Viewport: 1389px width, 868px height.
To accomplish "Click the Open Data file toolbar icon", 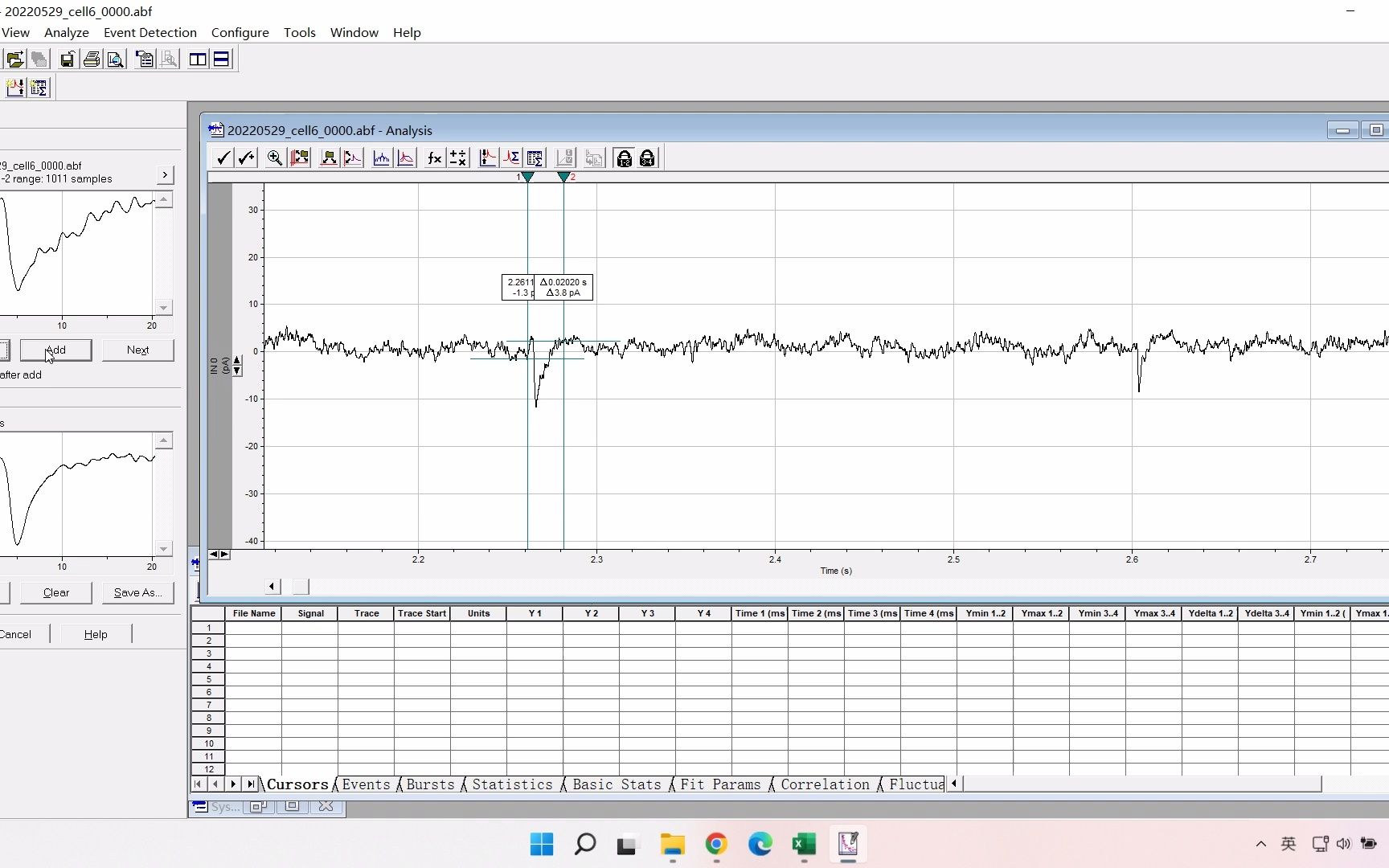I will [15, 59].
